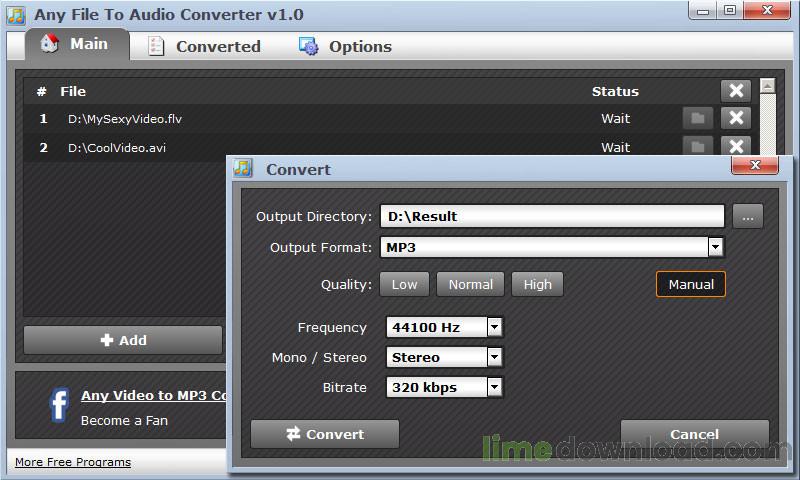Image resolution: width=800 pixels, height=480 pixels.
Task: Select Normal quality preset
Action: click(470, 284)
